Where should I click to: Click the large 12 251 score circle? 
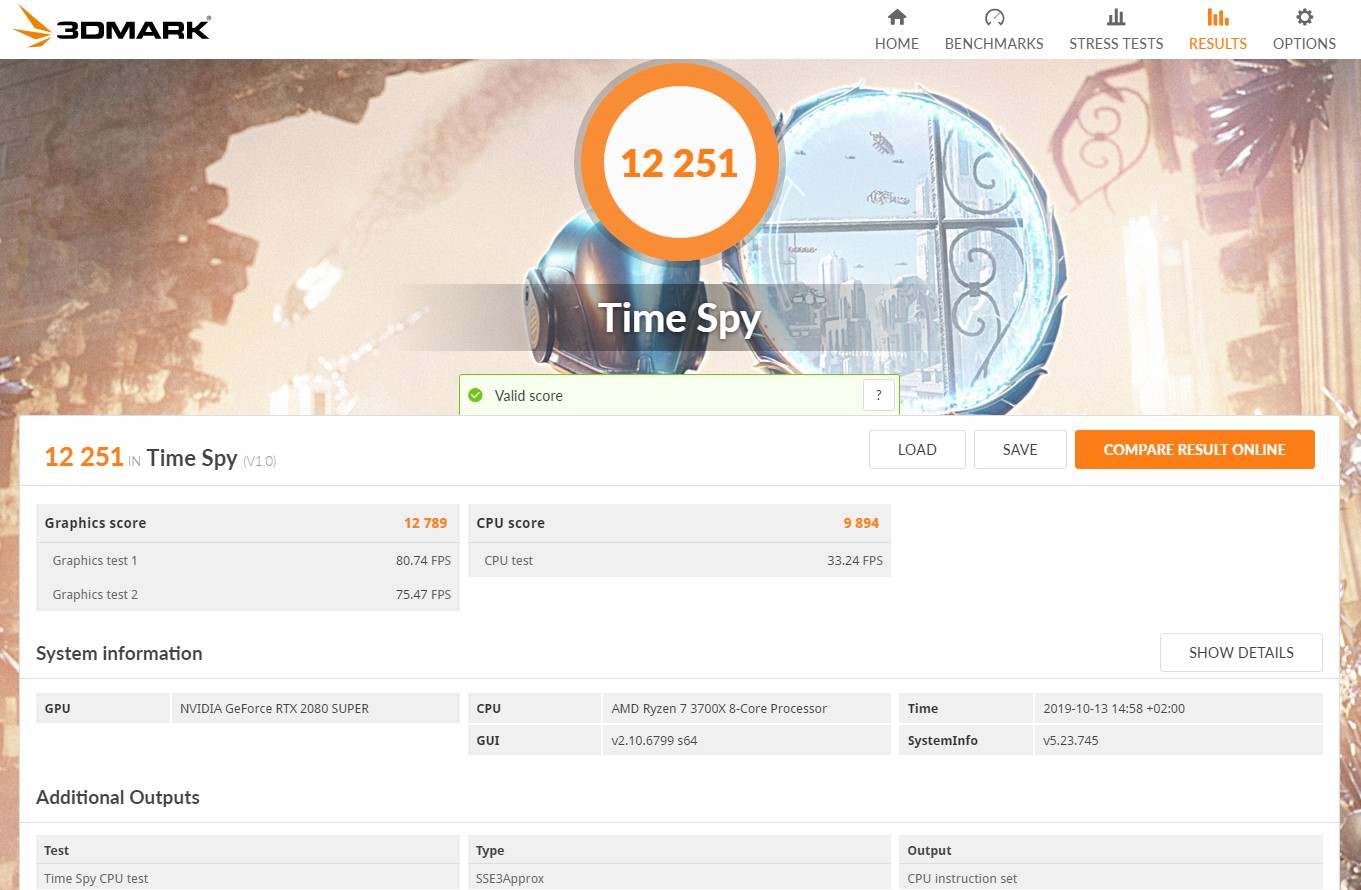(x=679, y=162)
